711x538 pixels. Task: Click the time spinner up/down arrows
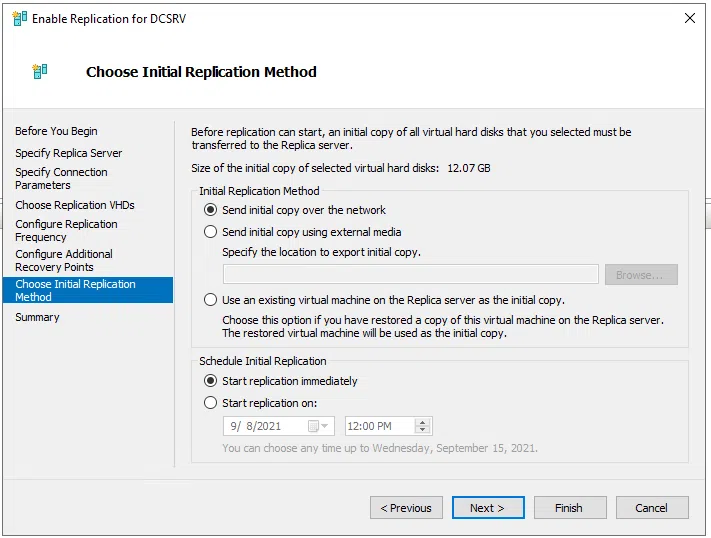click(x=422, y=426)
